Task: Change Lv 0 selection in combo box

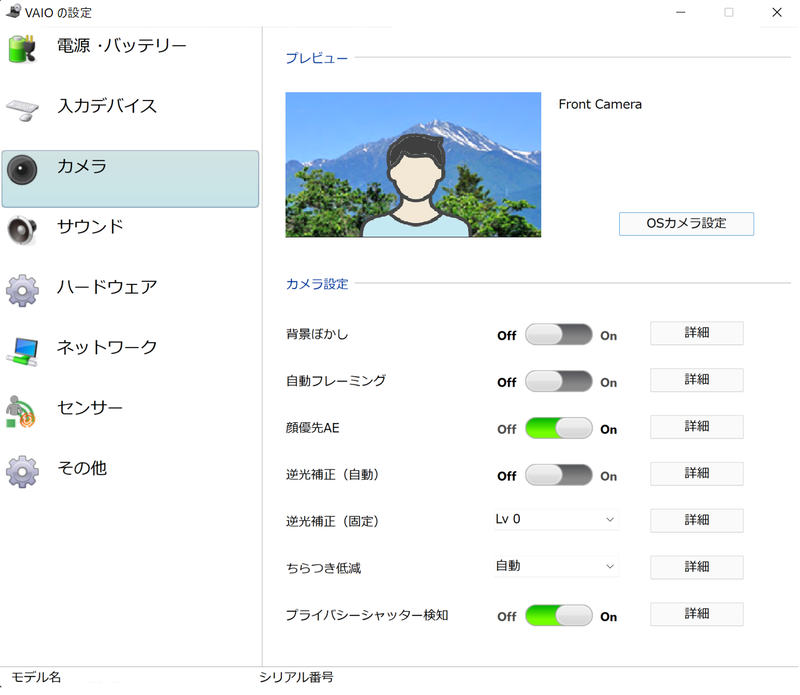Action: pos(555,519)
